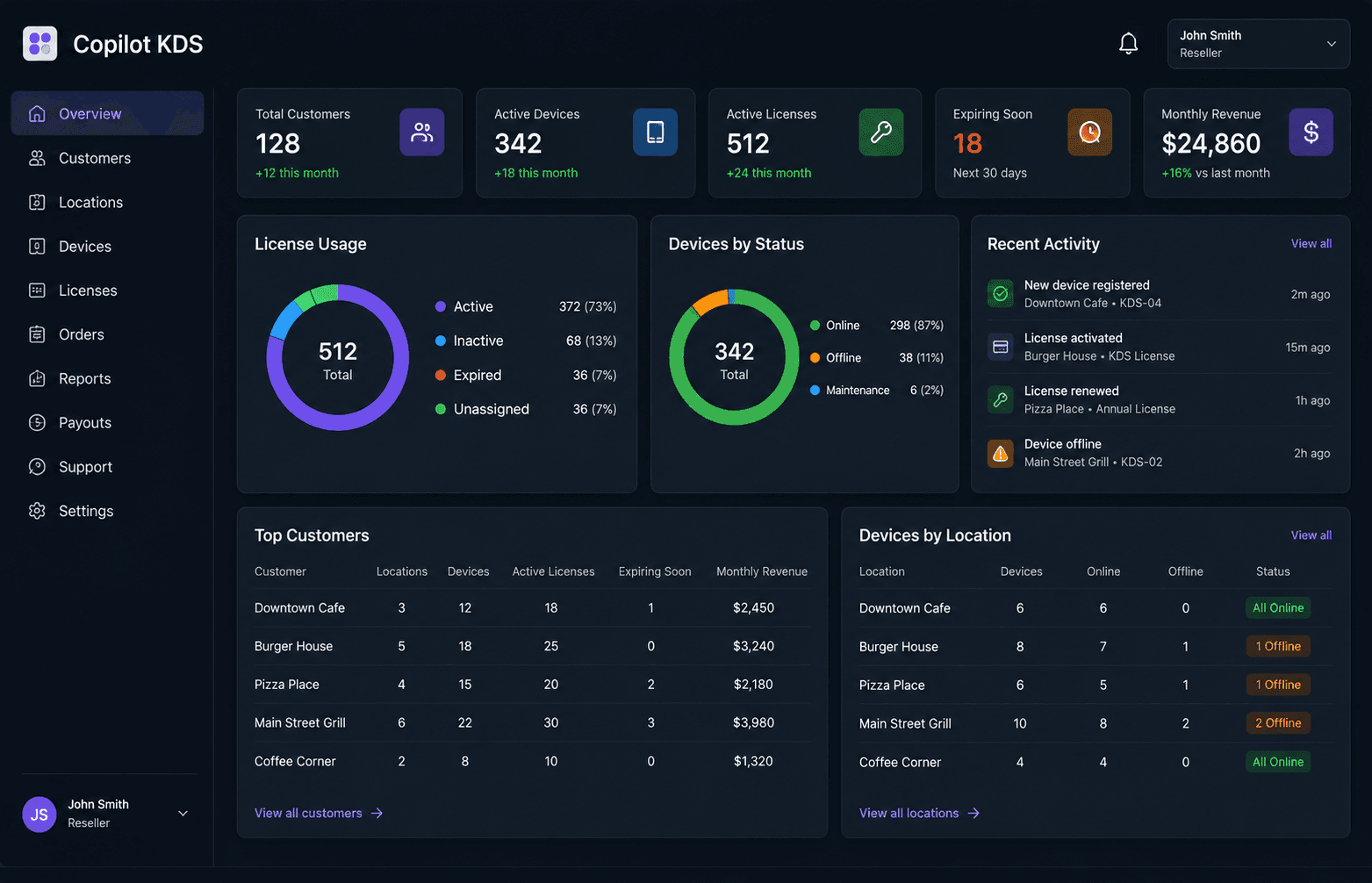The height and width of the screenshot is (883, 1372).
Task: Click the 1 Offline badge for Pizza Place
Action: (1278, 685)
